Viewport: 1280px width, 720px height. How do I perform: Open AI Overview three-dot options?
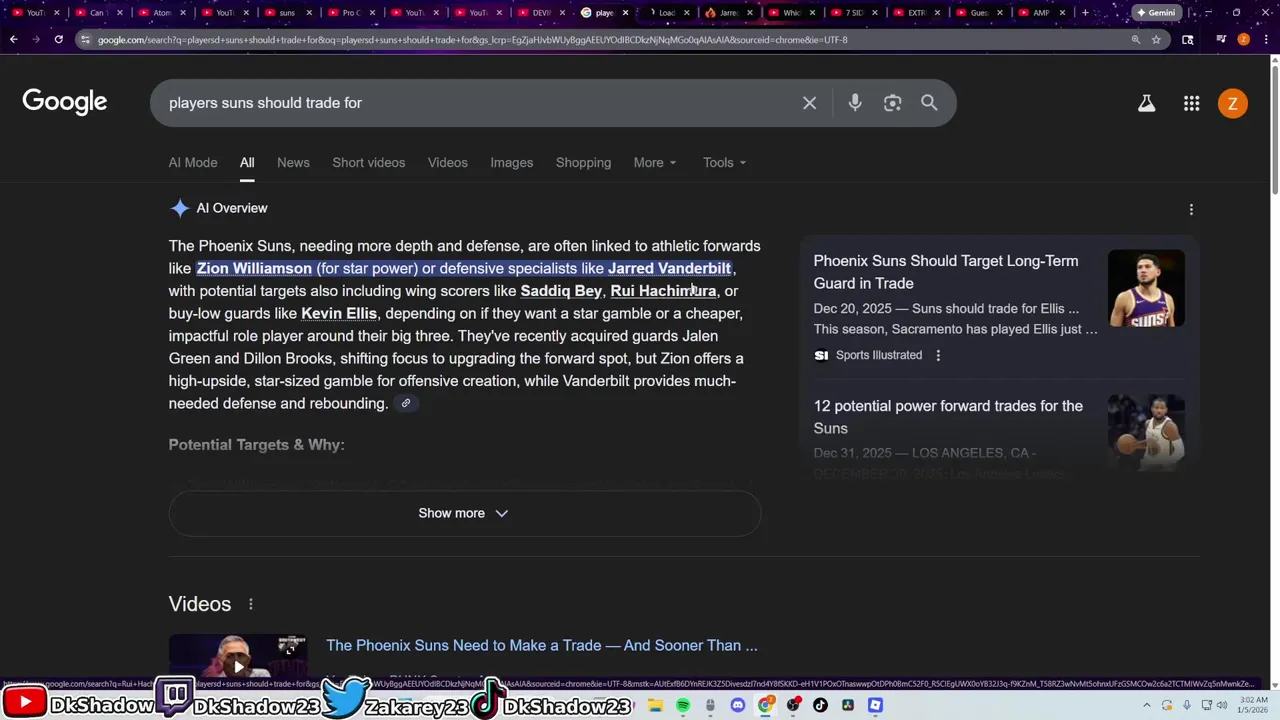point(1191,209)
